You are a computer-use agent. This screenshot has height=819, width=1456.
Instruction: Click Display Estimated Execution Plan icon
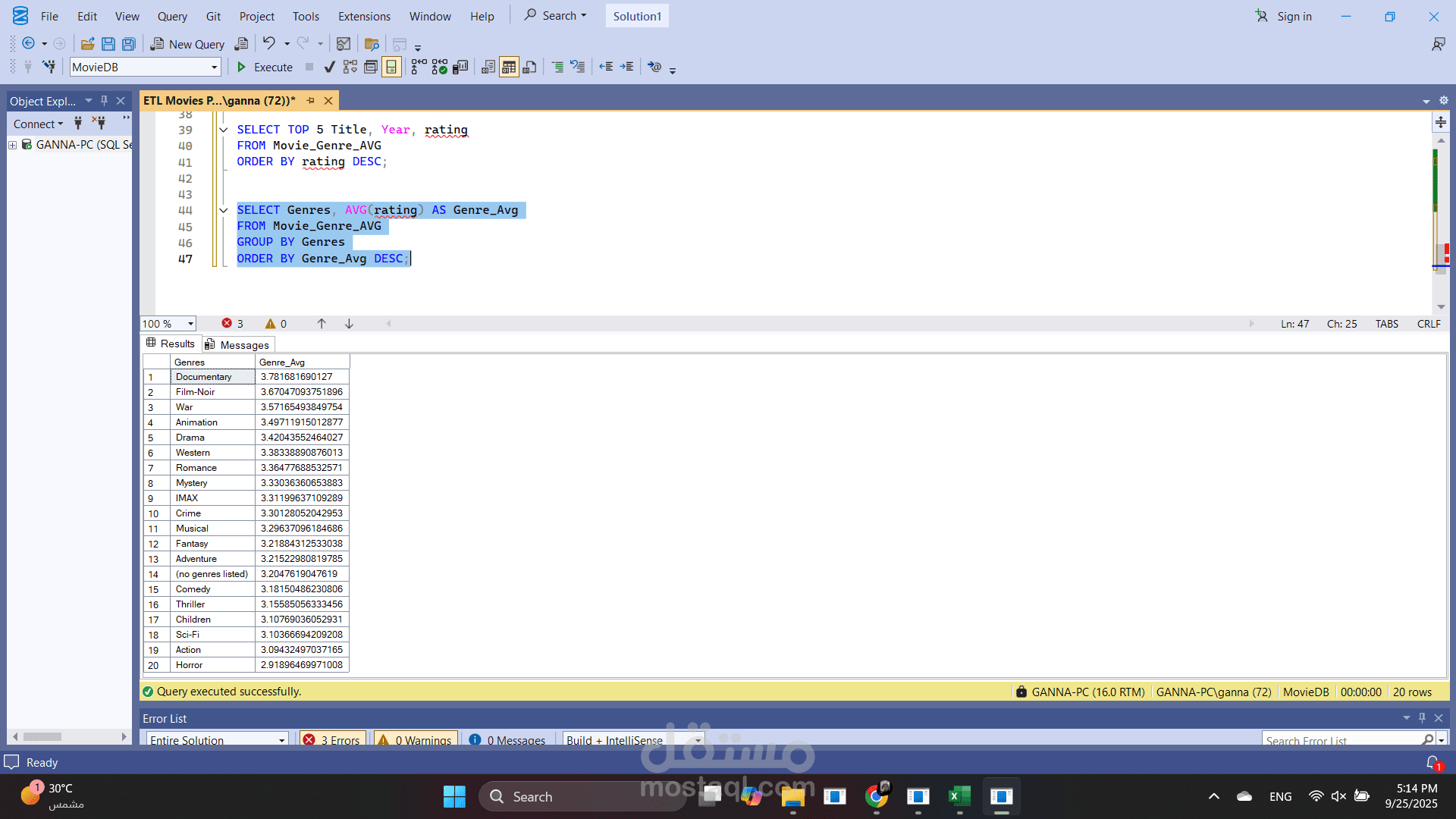coord(350,67)
